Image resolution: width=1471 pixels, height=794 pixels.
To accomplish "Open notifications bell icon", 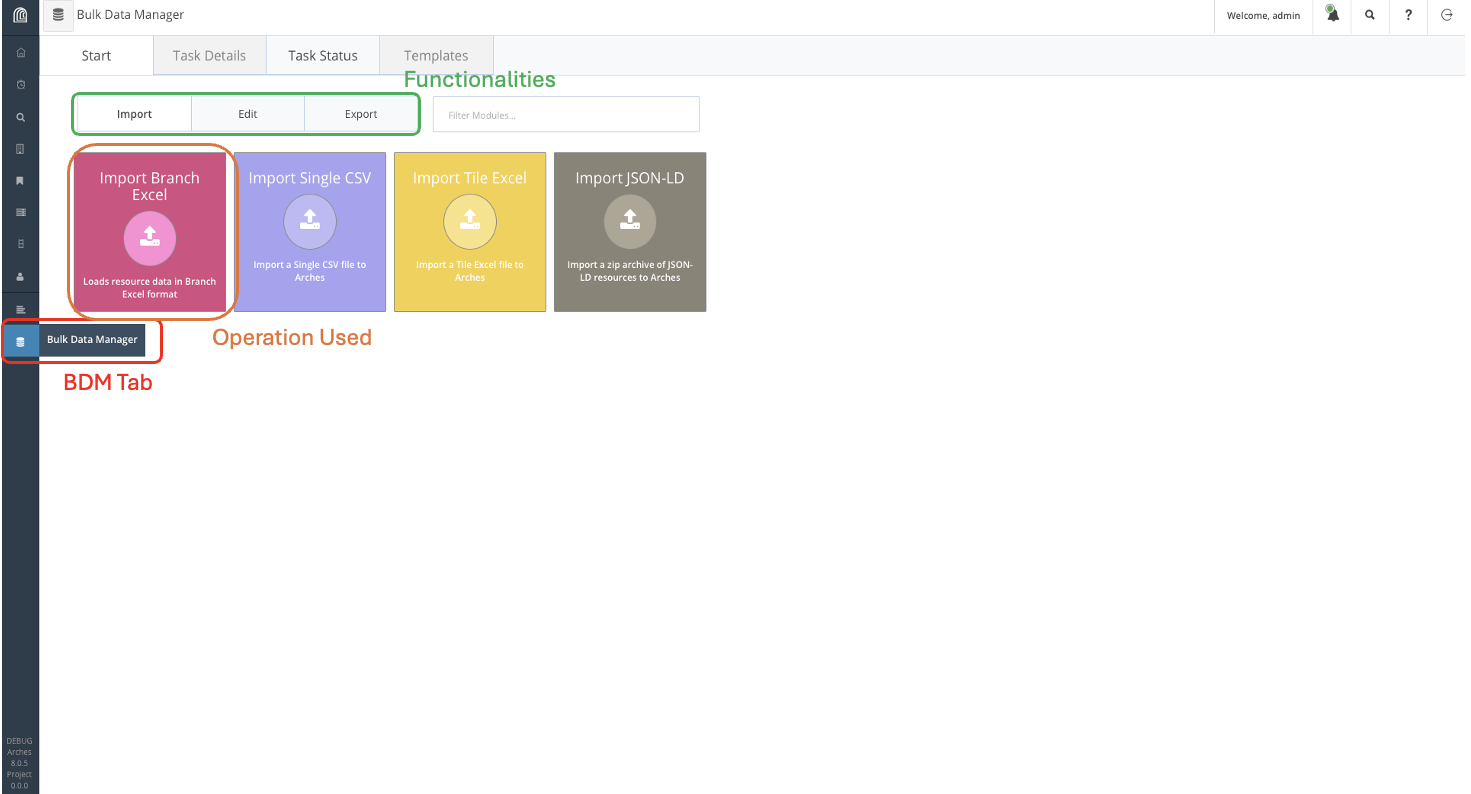I will (x=1332, y=15).
